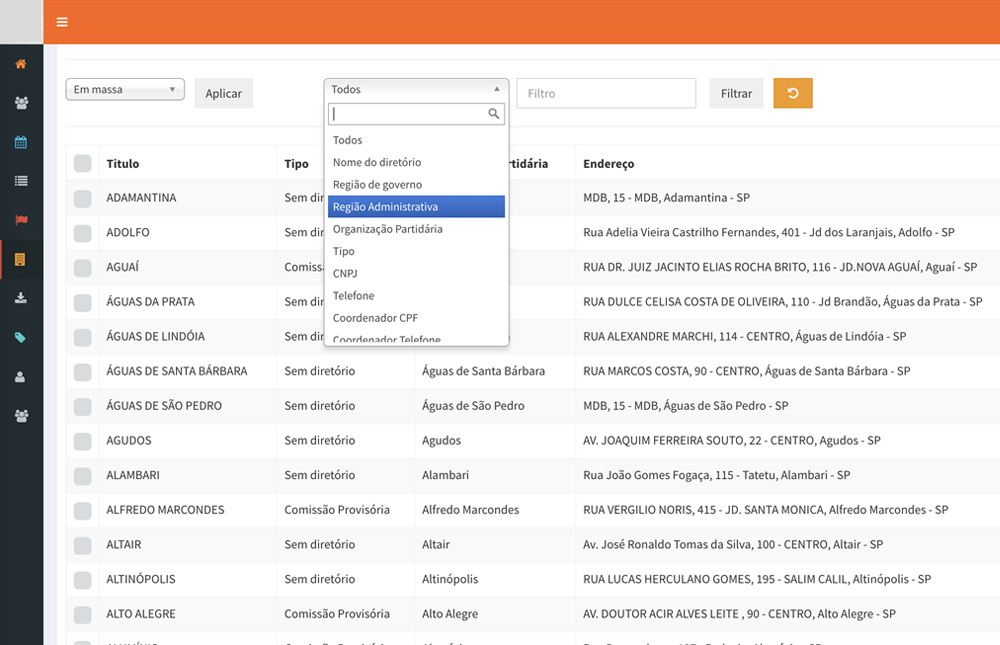Open the bottom users group icon in sidebar
Screen dimensions: 1000x645
click(x=21, y=416)
